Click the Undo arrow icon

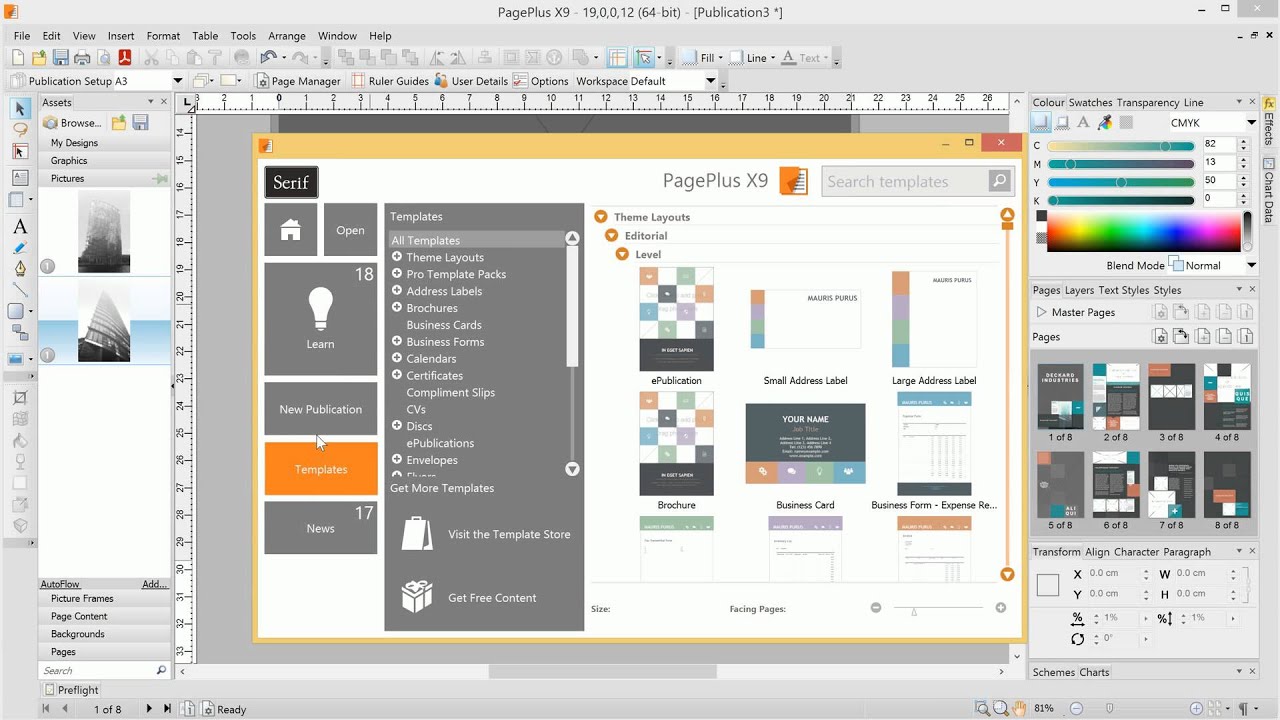coord(267,58)
